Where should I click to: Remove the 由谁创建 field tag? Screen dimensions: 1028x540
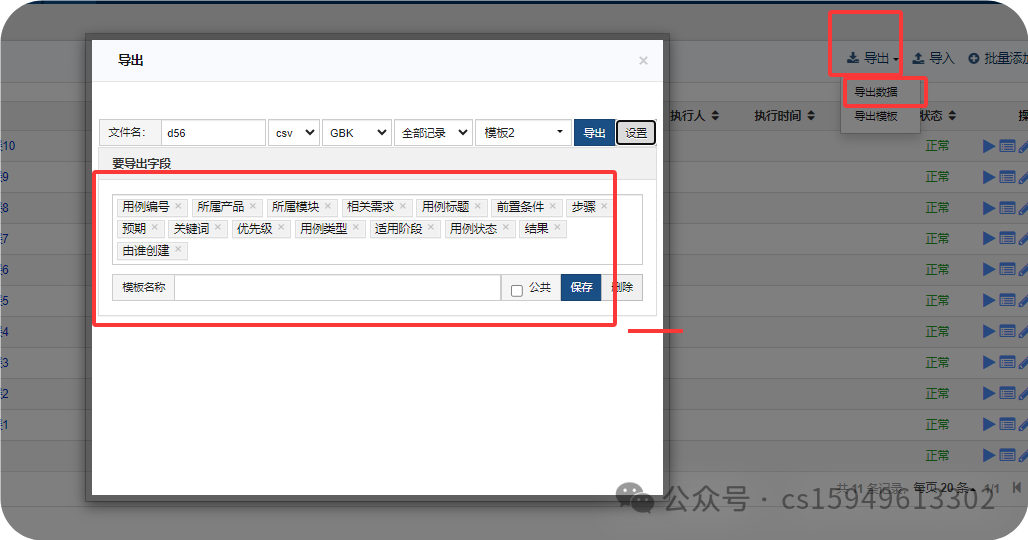[x=178, y=249]
